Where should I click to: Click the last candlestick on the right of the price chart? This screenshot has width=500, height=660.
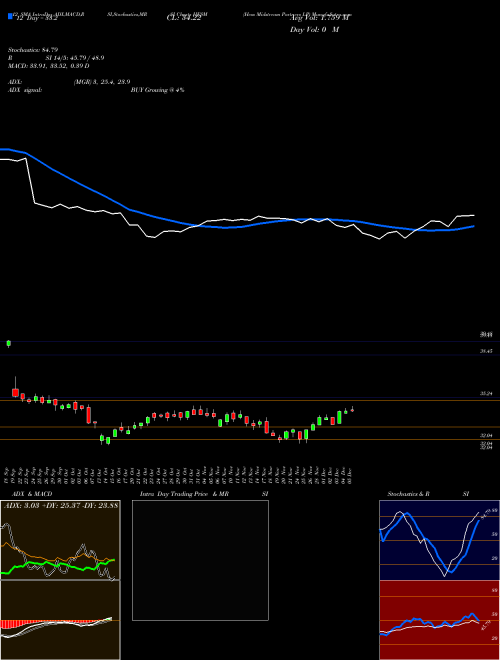[352, 409]
